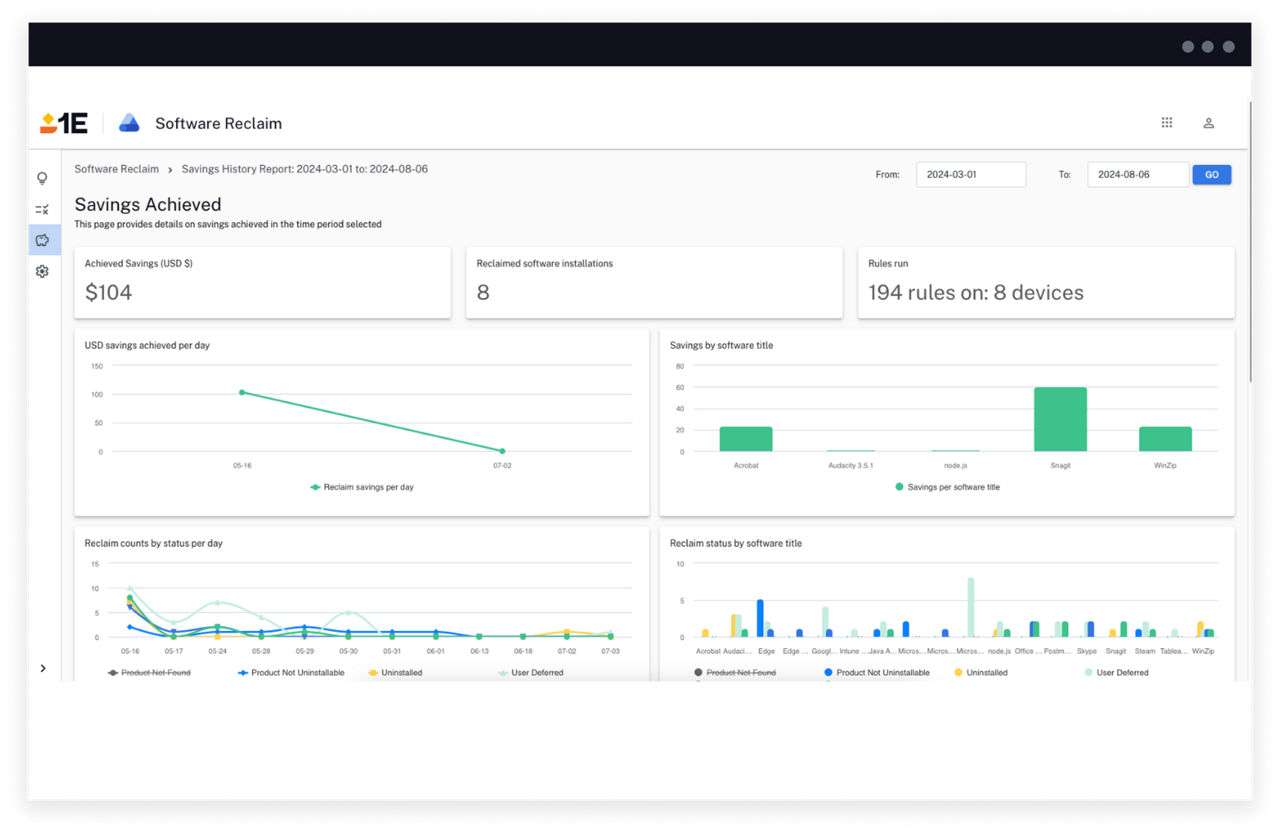
Task: Click the blue Edge bar in Reclaim status chart
Action: click(x=760, y=618)
